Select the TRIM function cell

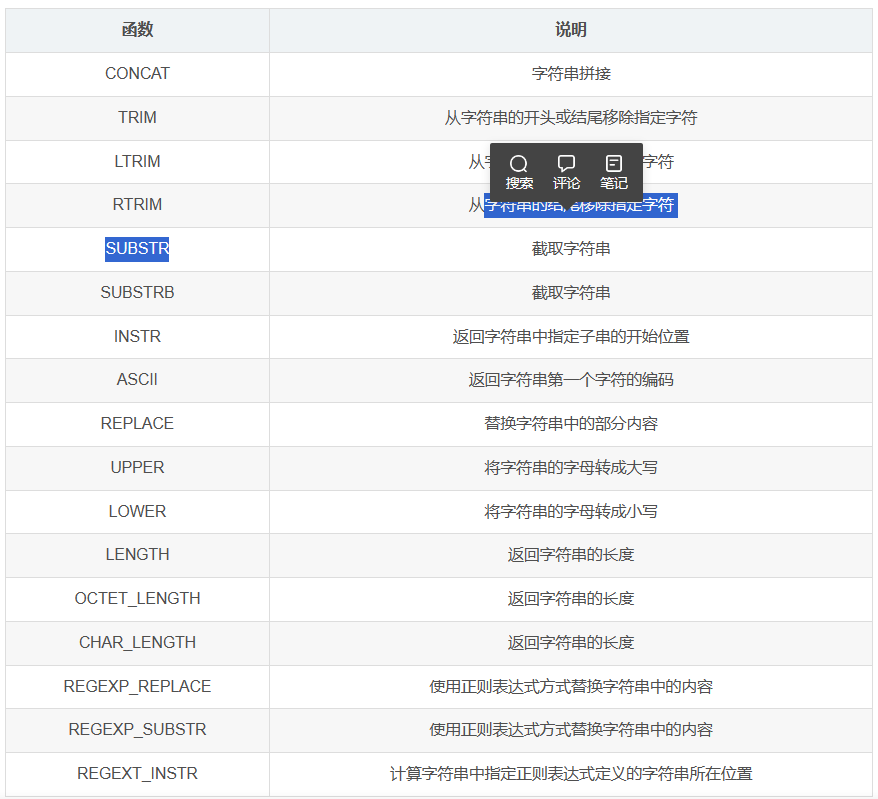137,118
